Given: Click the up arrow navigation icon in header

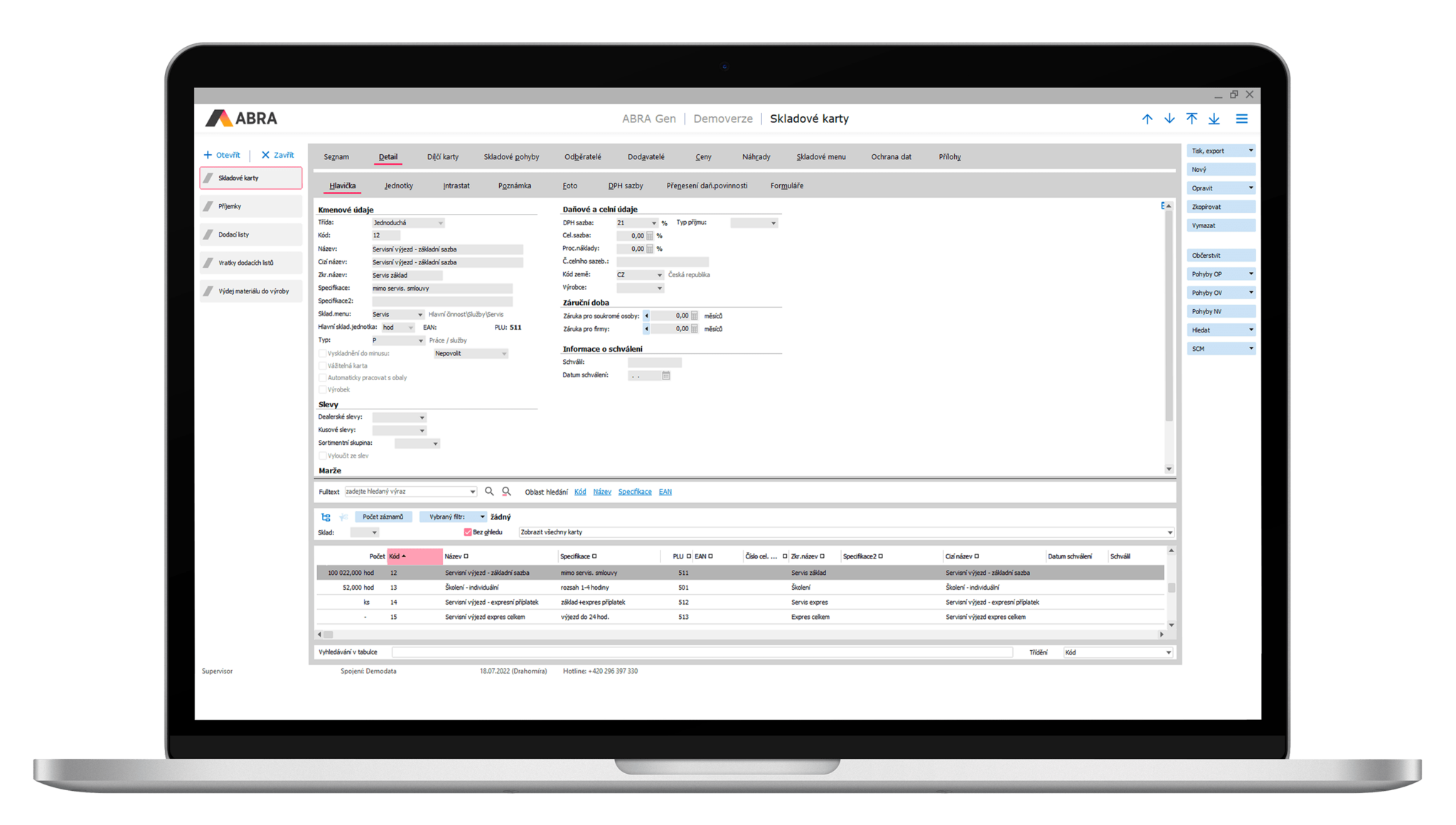Looking at the screenshot, I should (x=1147, y=119).
